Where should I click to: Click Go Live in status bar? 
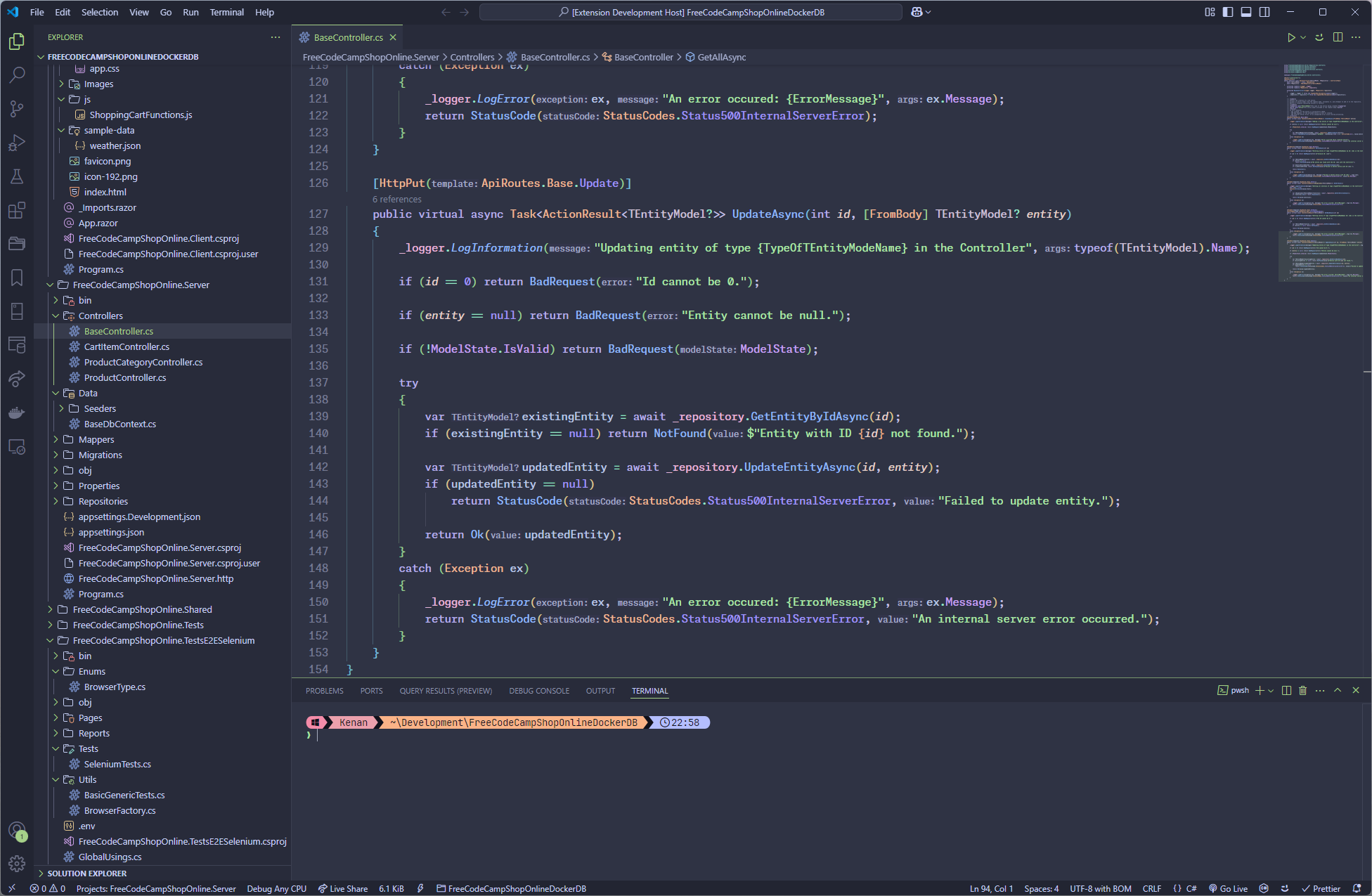pos(1228,888)
